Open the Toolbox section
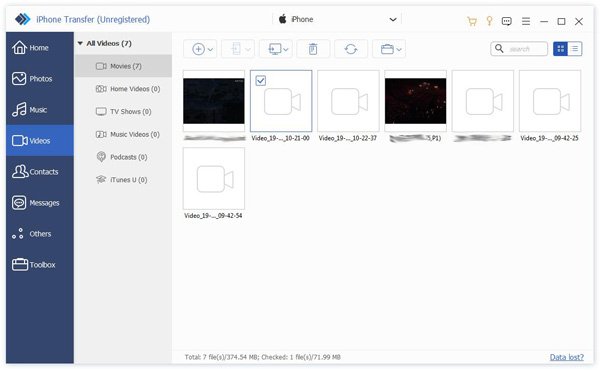Screen dimensions: 600x370 tap(39, 264)
